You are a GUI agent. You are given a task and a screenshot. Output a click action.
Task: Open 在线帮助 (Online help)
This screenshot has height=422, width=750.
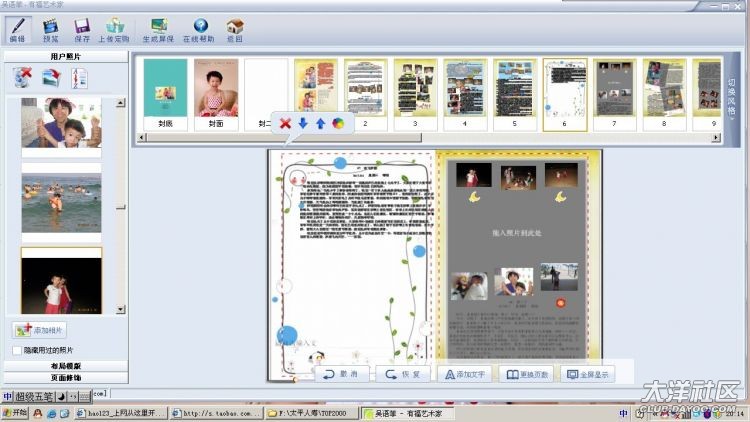[x=200, y=28]
